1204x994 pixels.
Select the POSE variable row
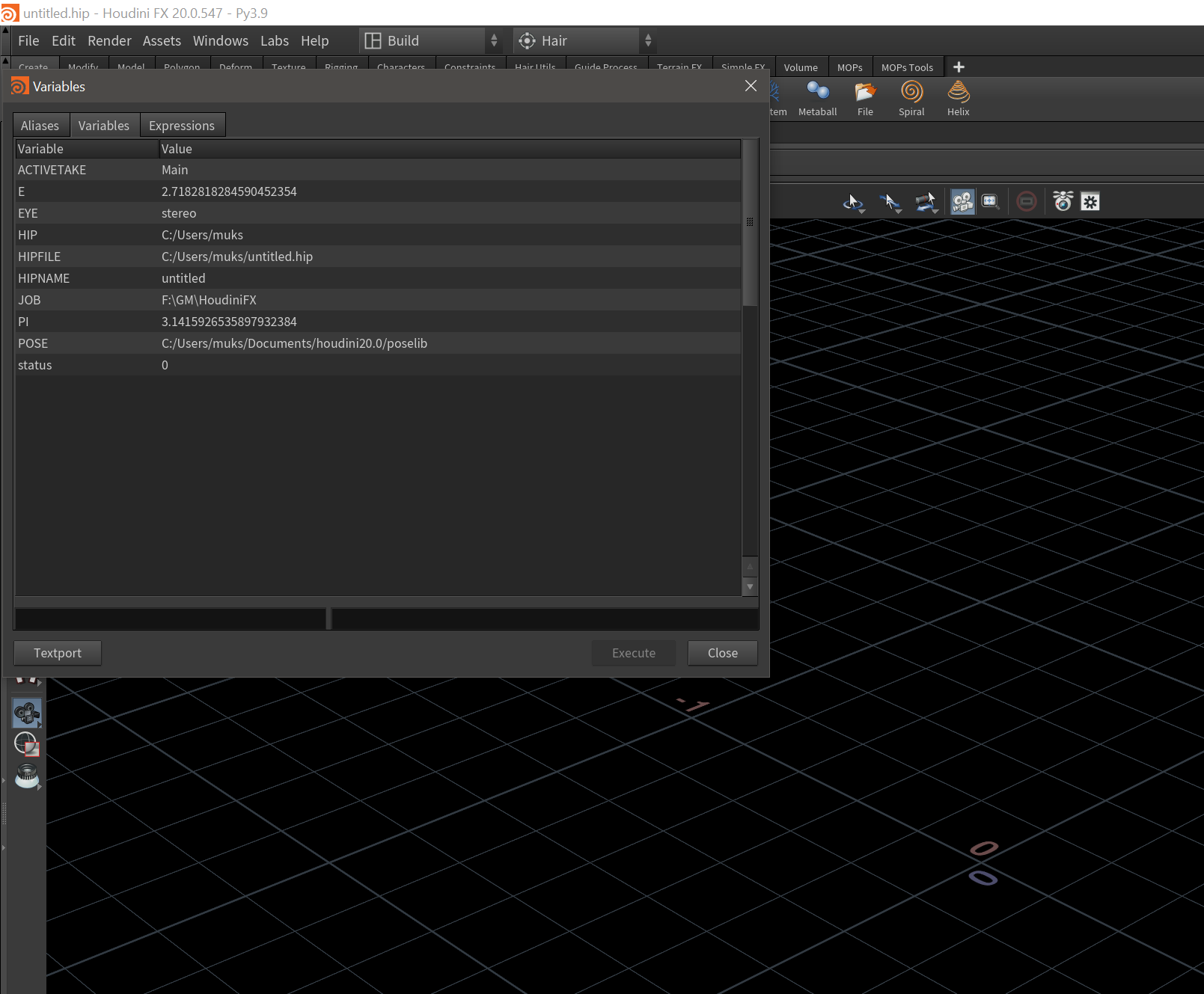pos(378,343)
